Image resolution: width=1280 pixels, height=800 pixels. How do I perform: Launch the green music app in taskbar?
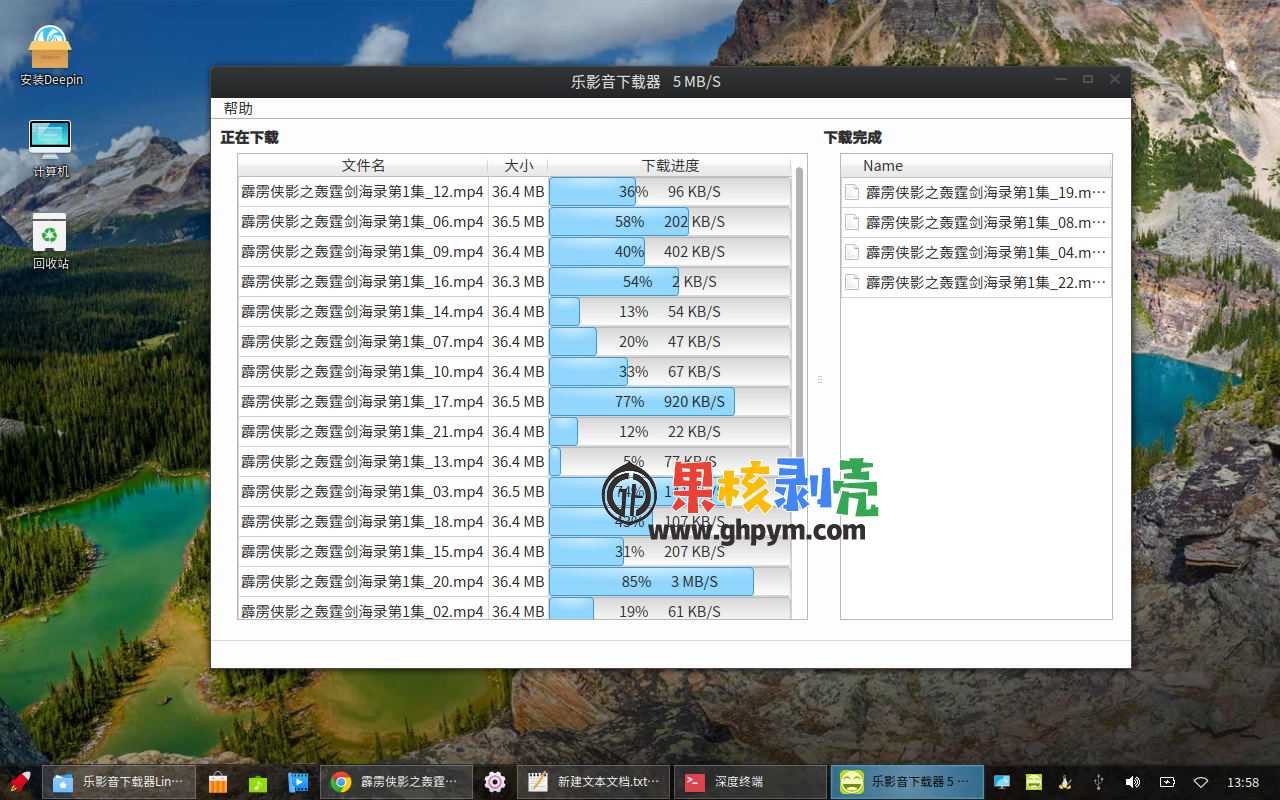pos(258,782)
